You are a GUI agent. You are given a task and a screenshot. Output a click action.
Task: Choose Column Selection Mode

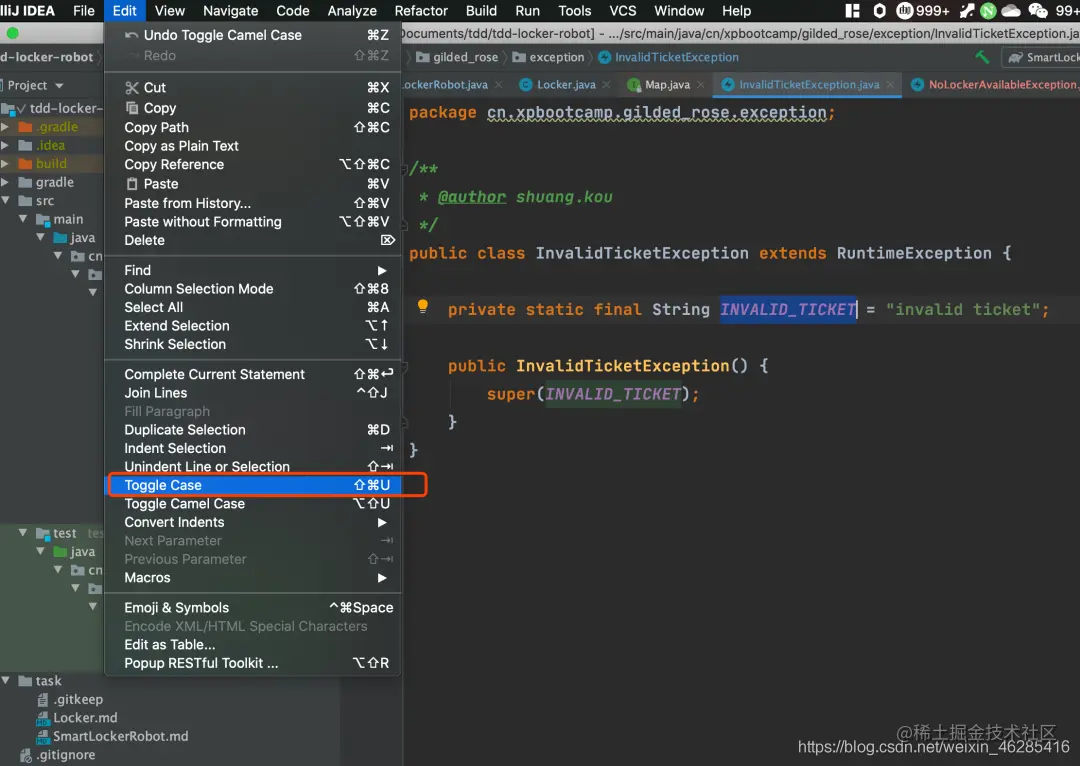252,289
